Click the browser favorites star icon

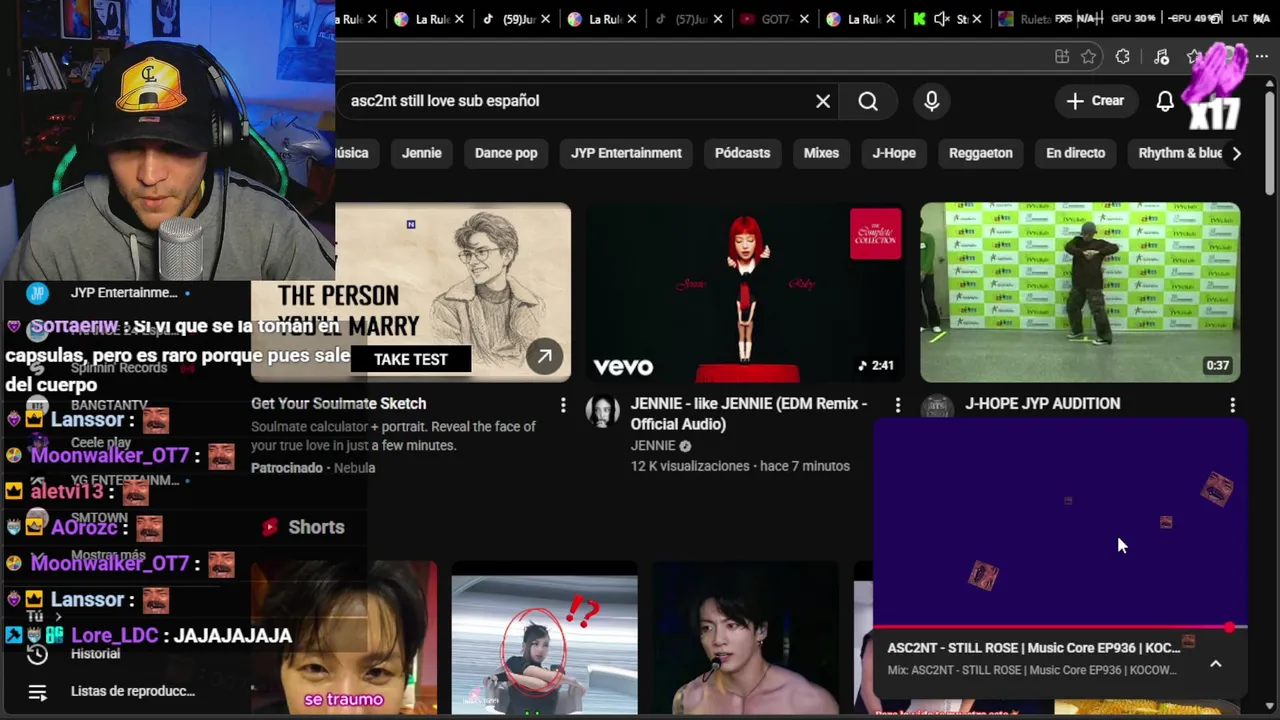coord(1089,57)
